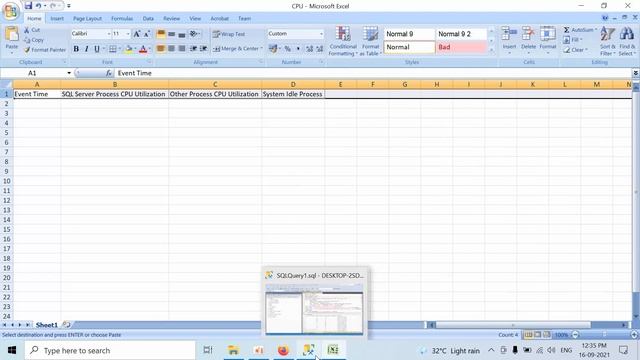Screen dimensions: 640x360
Task: Increase font size with Grow Font
Action: click(137, 34)
